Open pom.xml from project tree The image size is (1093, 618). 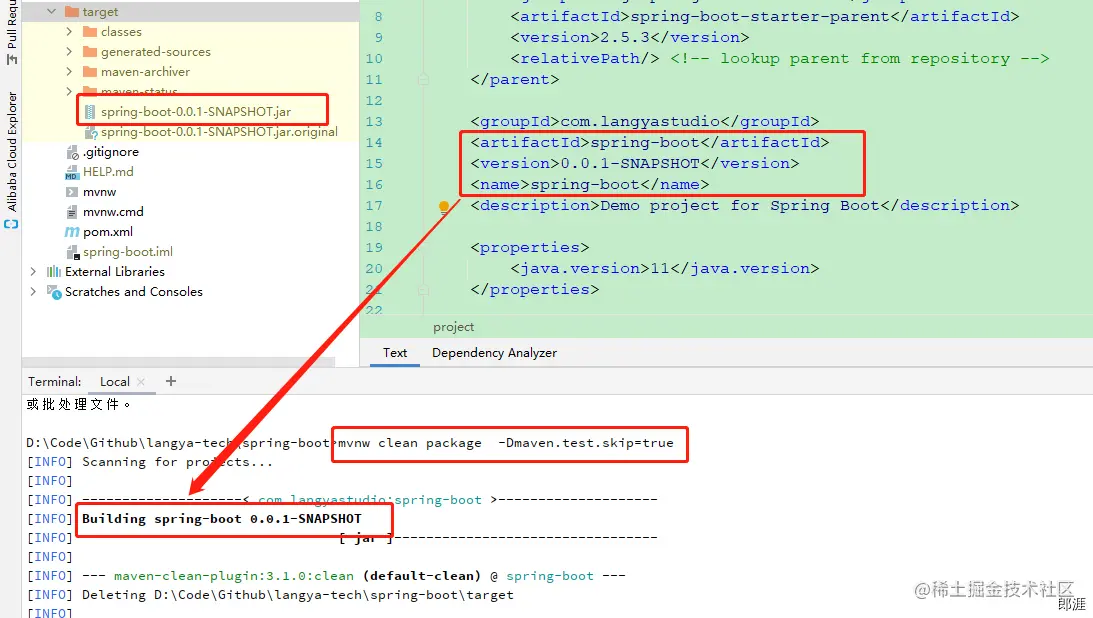108,232
